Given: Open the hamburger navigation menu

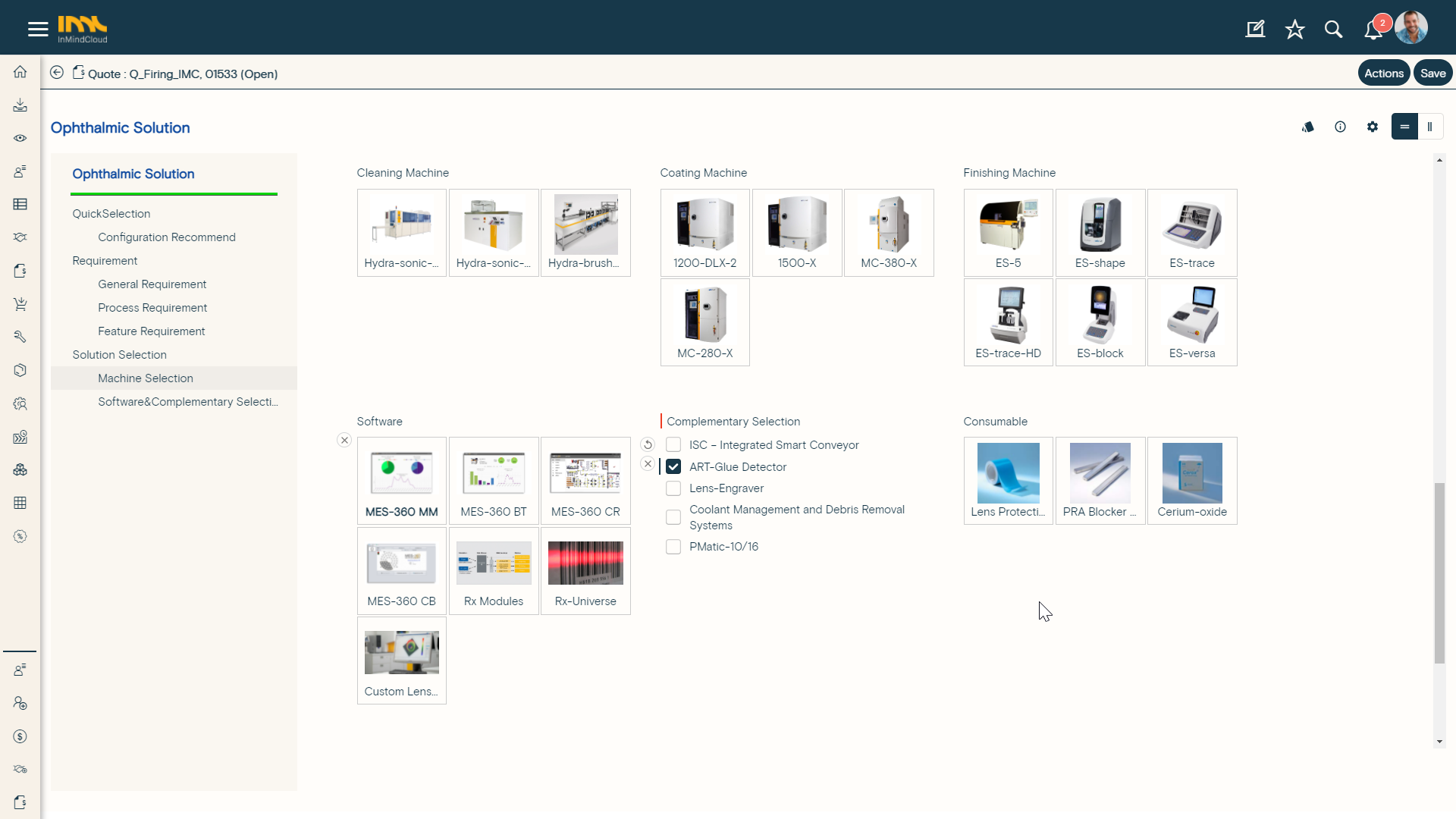Looking at the screenshot, I should (38, 29).
